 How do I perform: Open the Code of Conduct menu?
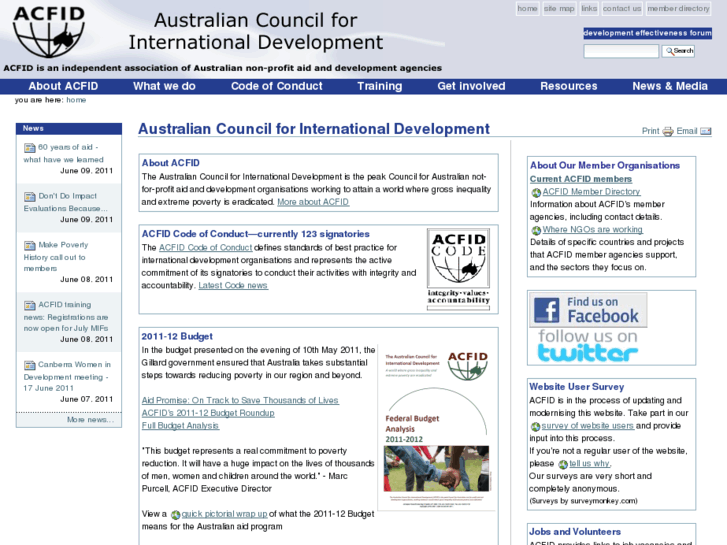click(x=277, y=86)
